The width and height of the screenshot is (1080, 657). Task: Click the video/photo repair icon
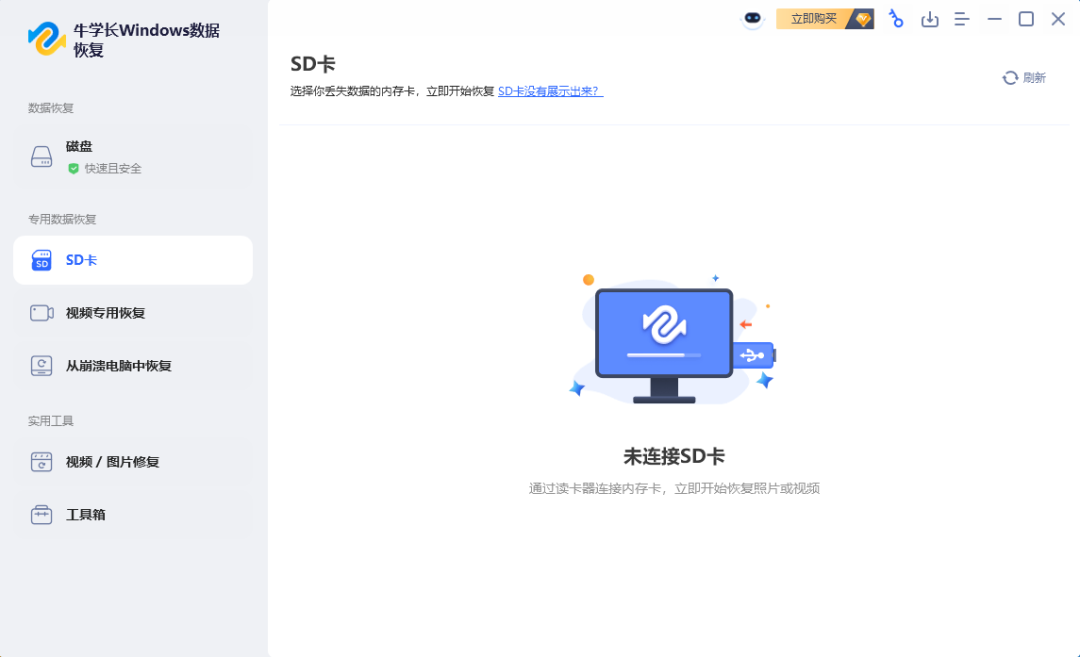[41, 462]
